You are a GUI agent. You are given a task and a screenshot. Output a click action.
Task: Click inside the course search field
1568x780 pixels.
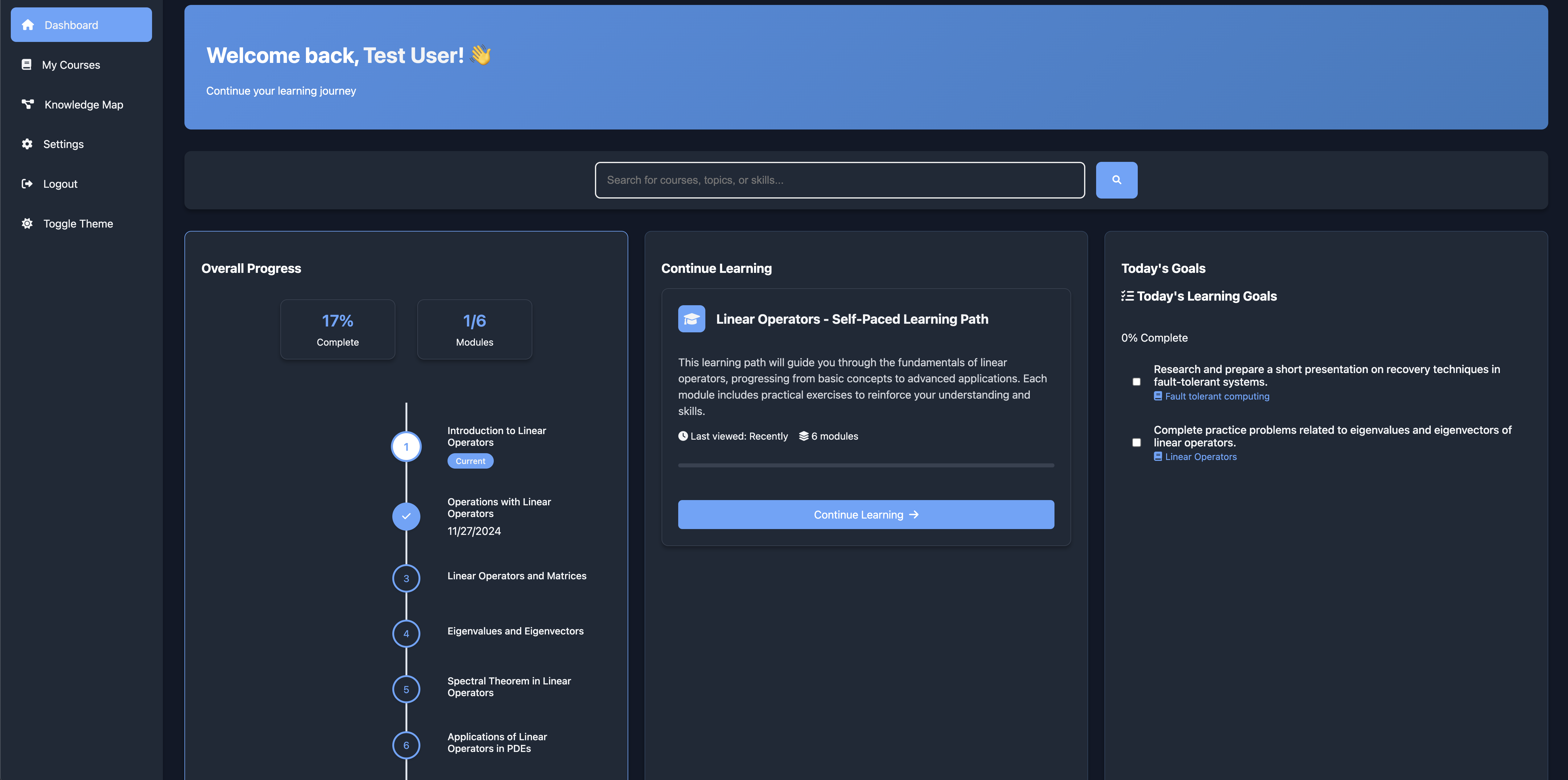[x=839, y=179]
